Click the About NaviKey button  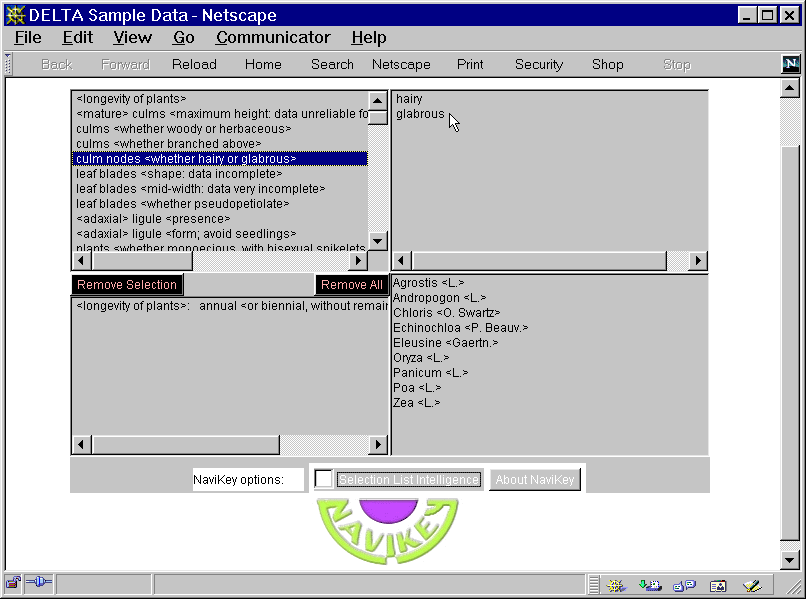(535, 479)
